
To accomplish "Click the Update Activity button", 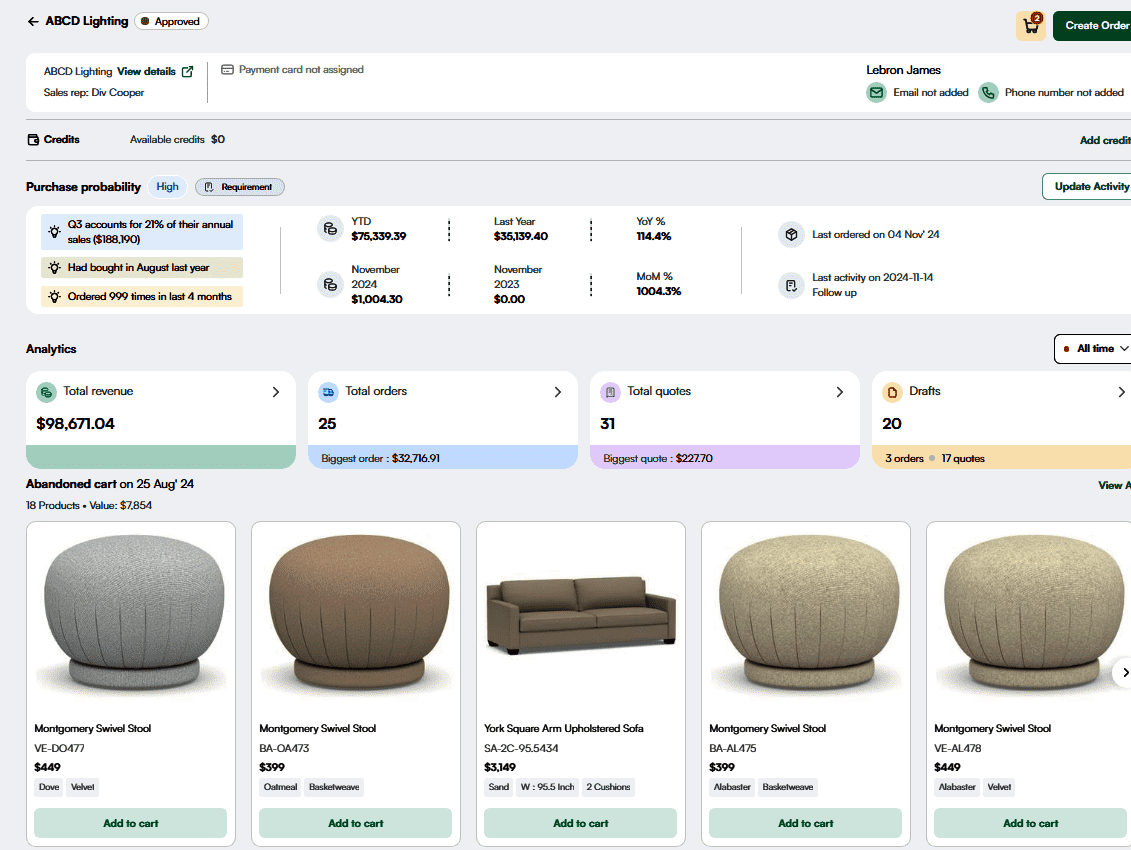I will pyautogui.click(x=1090, y=187).
